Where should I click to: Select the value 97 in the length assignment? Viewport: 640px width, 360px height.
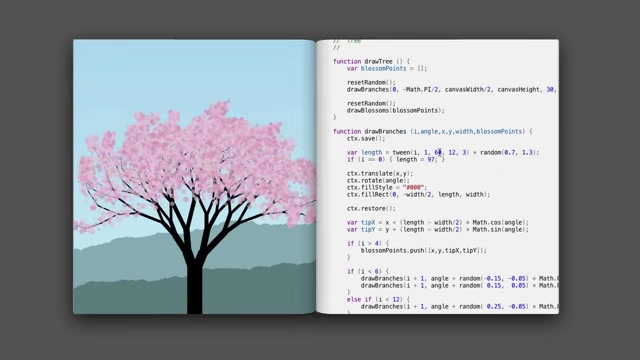tap(431, 159)
